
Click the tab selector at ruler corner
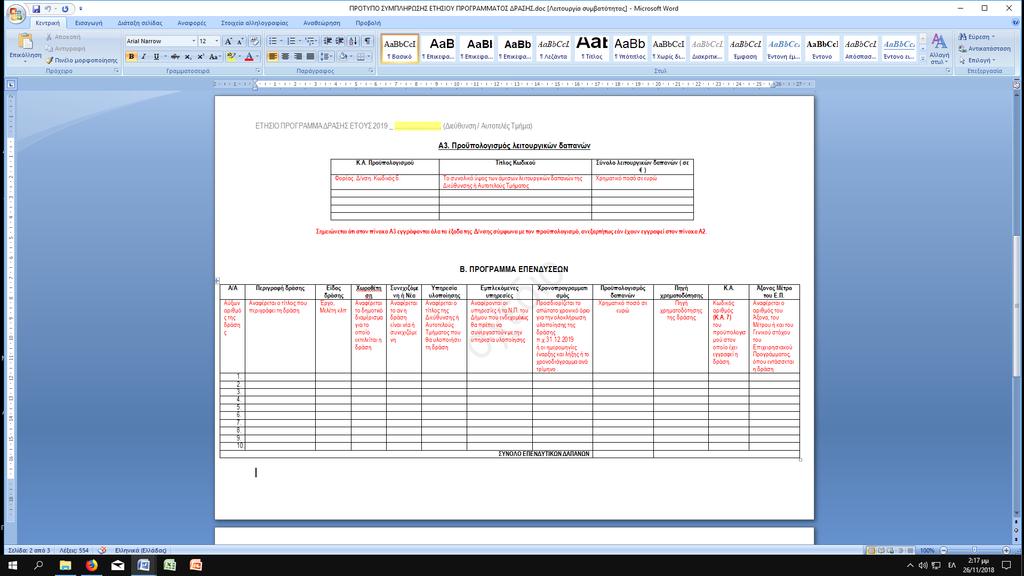click(11, 84)
